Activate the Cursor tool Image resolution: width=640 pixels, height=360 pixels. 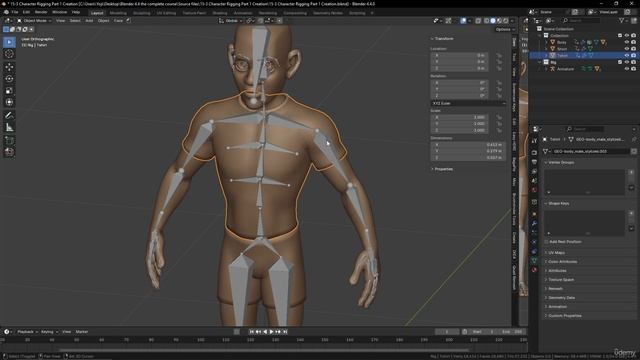(9, 54)
